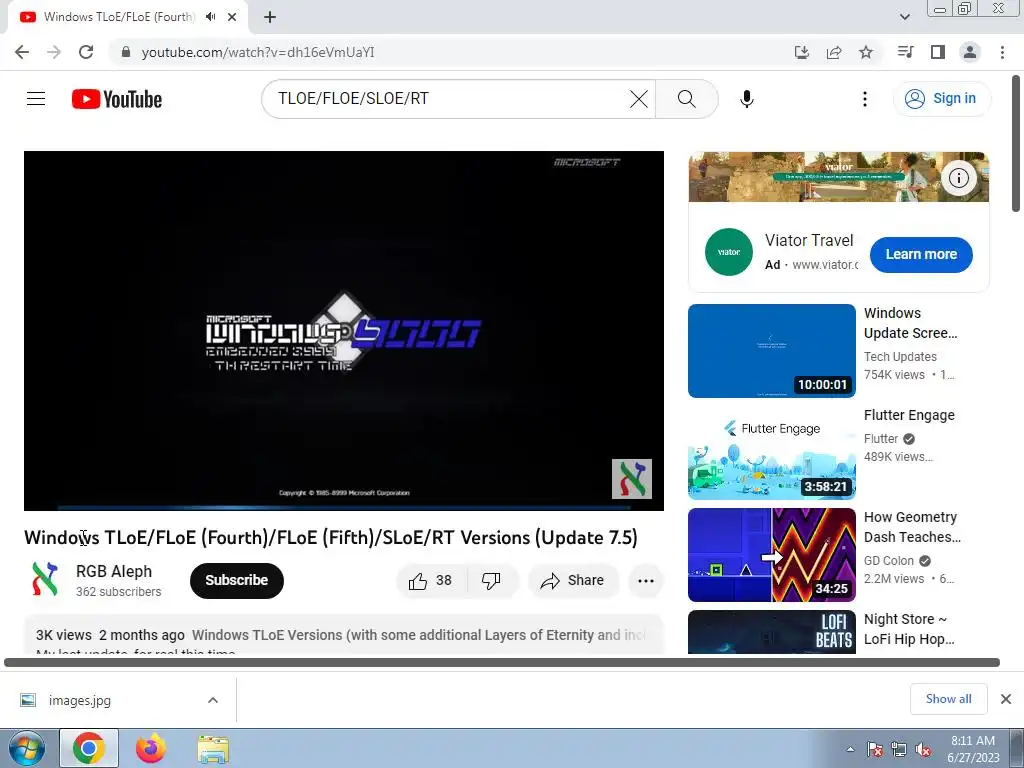Subscribe to RGB Aleph
This screenshot has height=768, width=1024.
coord(236,580)
